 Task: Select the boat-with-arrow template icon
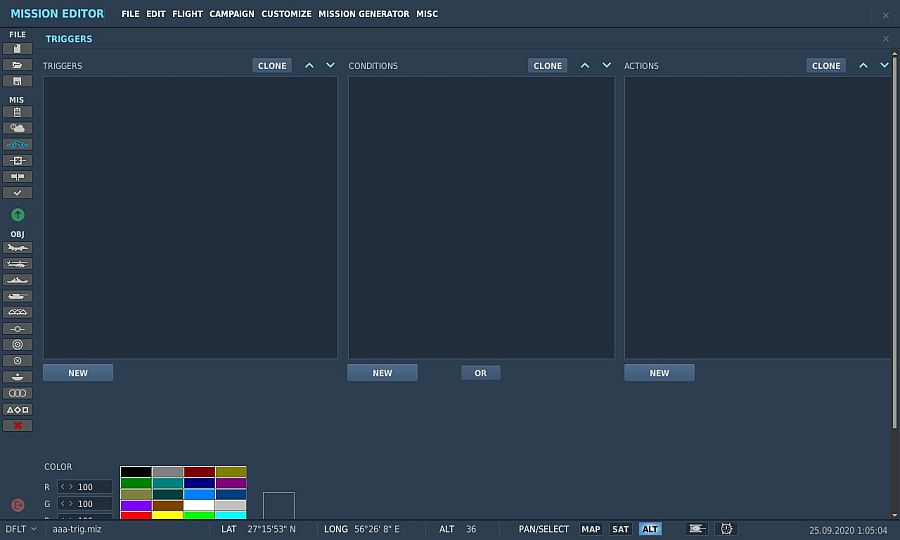(x=17, y=377)
